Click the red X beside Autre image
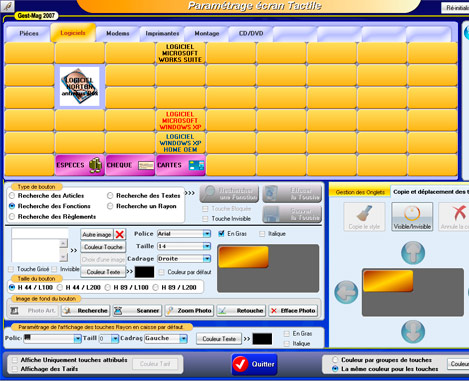Viewport: 469px width, 381px height. click(x=119, y=235)
